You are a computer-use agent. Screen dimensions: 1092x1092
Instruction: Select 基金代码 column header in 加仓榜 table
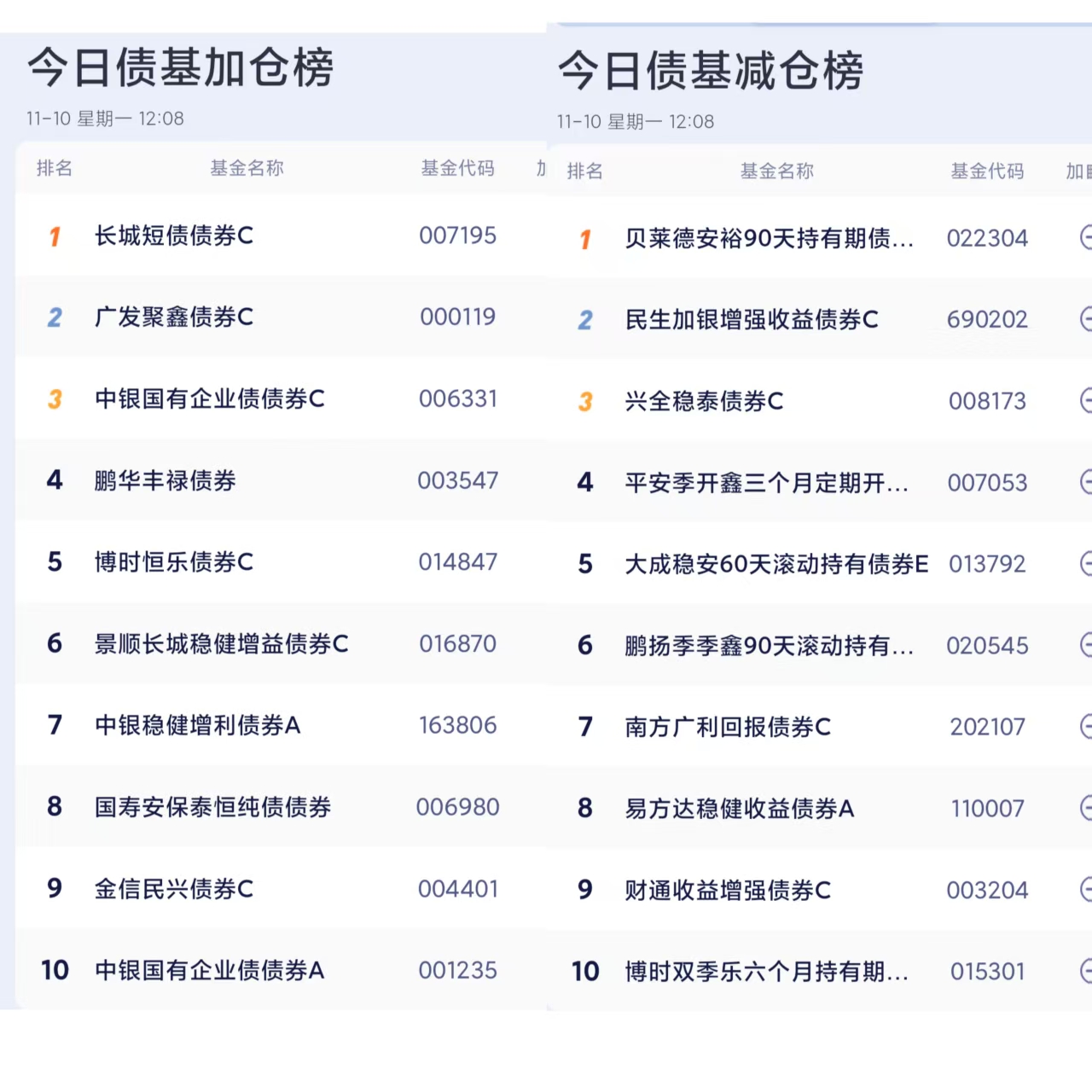(458, 168)
